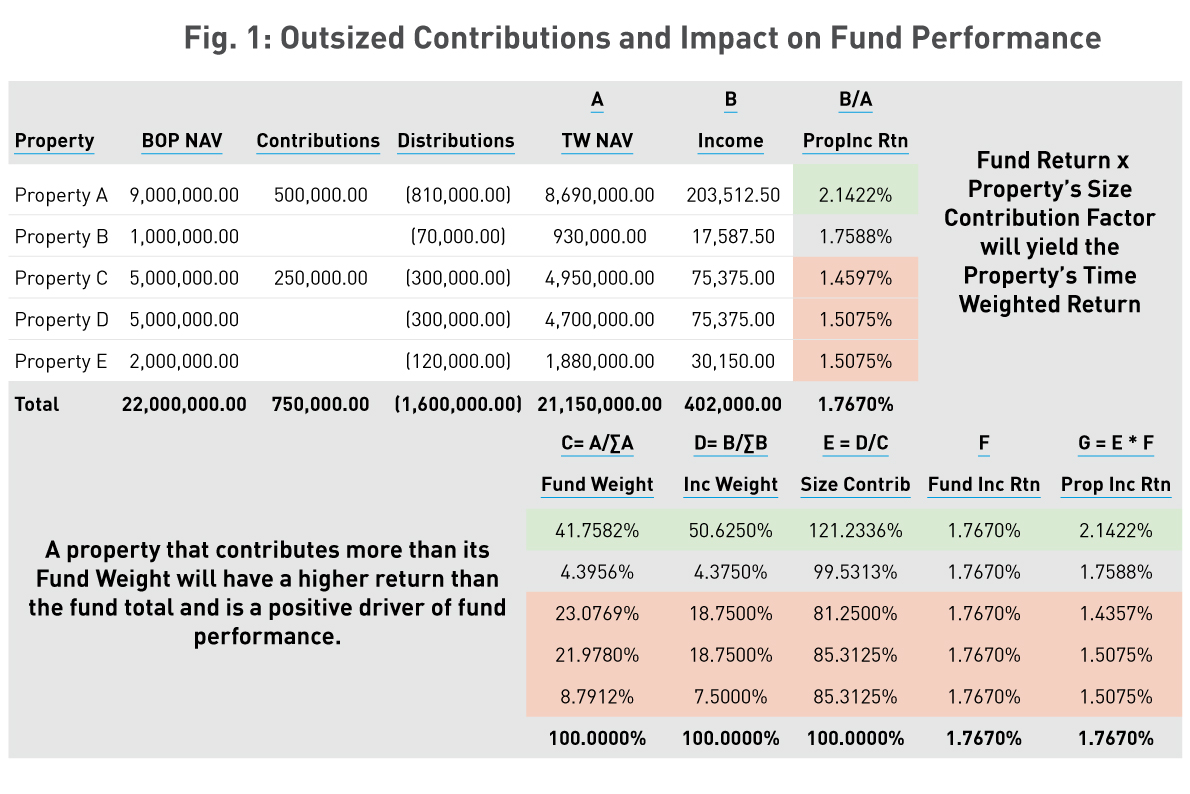The width and height of the screenshot is (1190, 794).
Task: Click the Income header under column B
Action: point(730,141)
